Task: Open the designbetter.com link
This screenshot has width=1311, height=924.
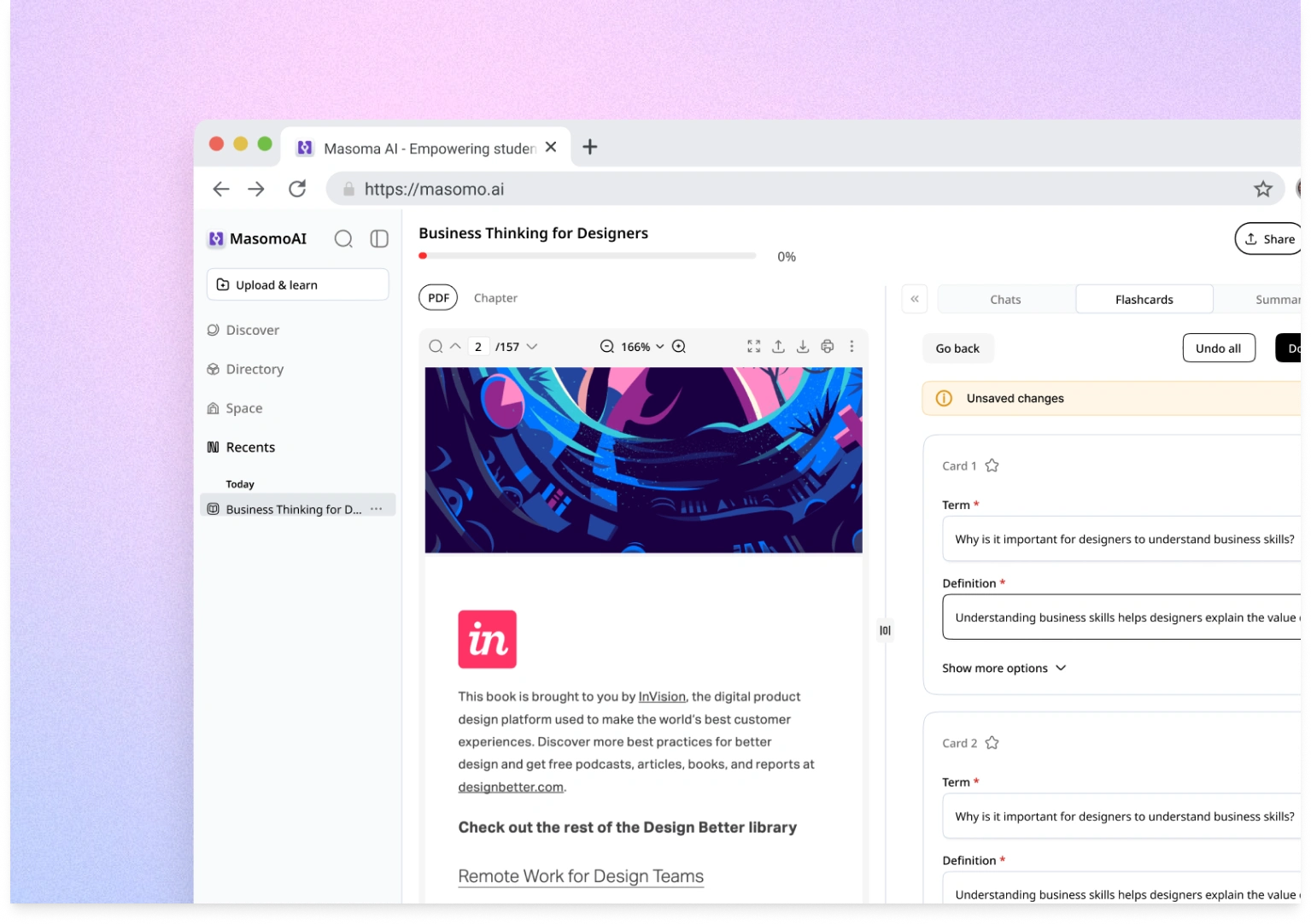Action: [x=511, y=787]
